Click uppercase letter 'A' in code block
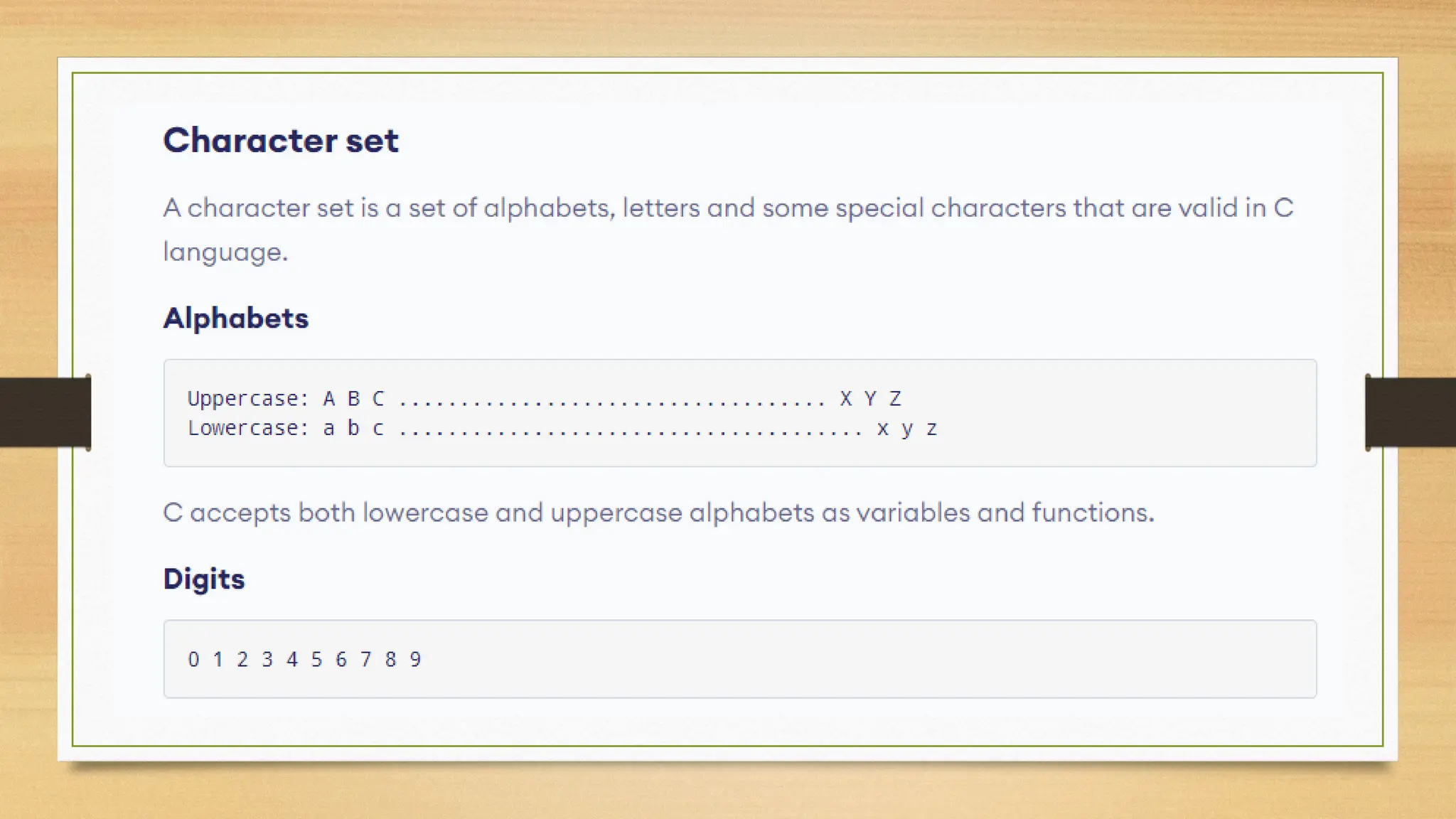Screen dimensions: 1456x819 pyautogui.click(x=328, y=399)
